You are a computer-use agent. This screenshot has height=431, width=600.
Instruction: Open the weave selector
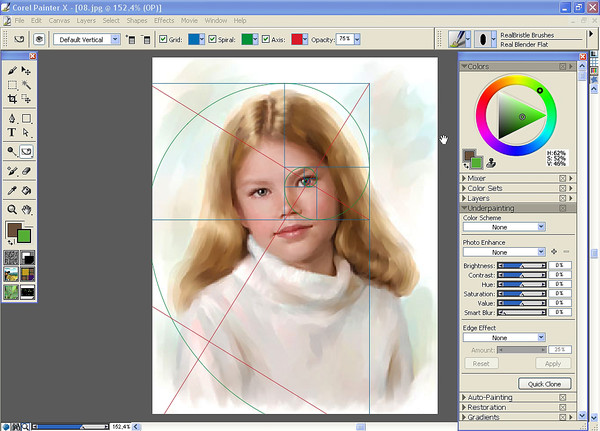tap(28, 275)
